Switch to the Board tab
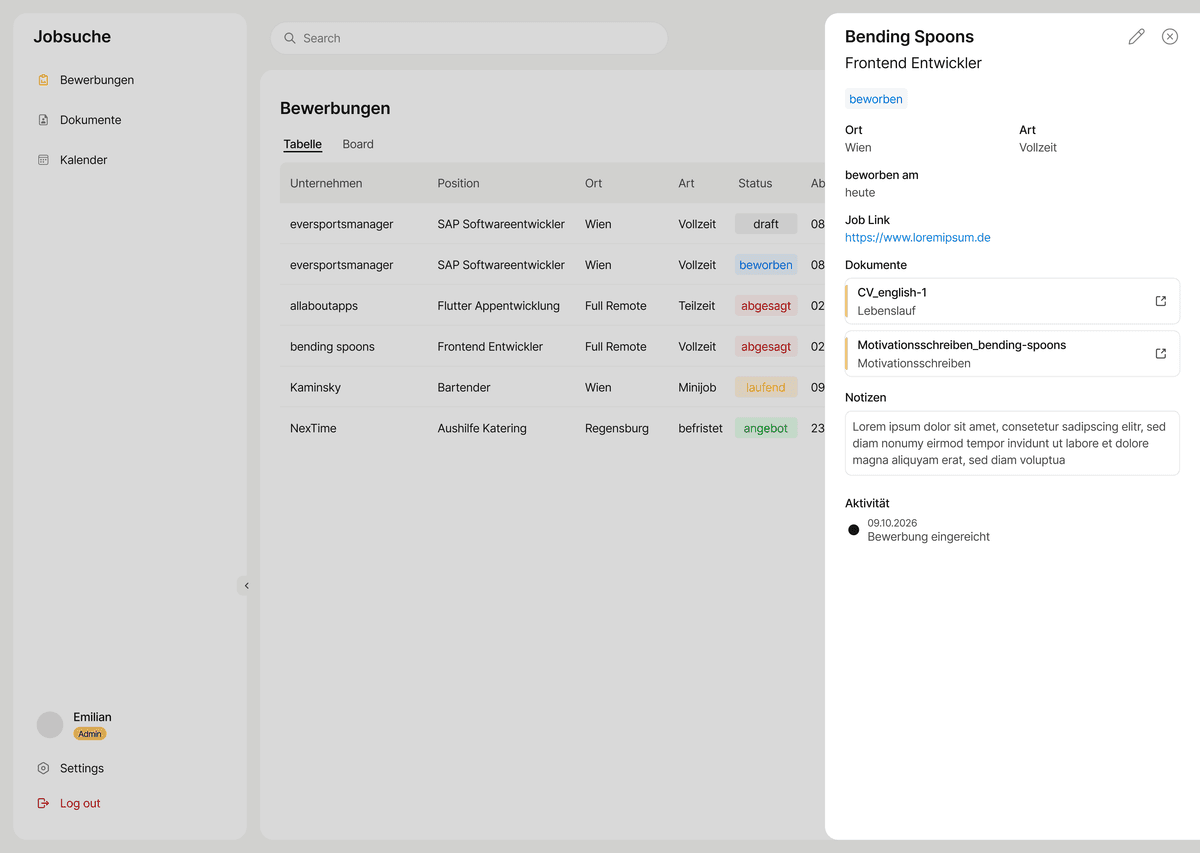Viewport: 1200px width, 853px height. click(x=358, y=144)
